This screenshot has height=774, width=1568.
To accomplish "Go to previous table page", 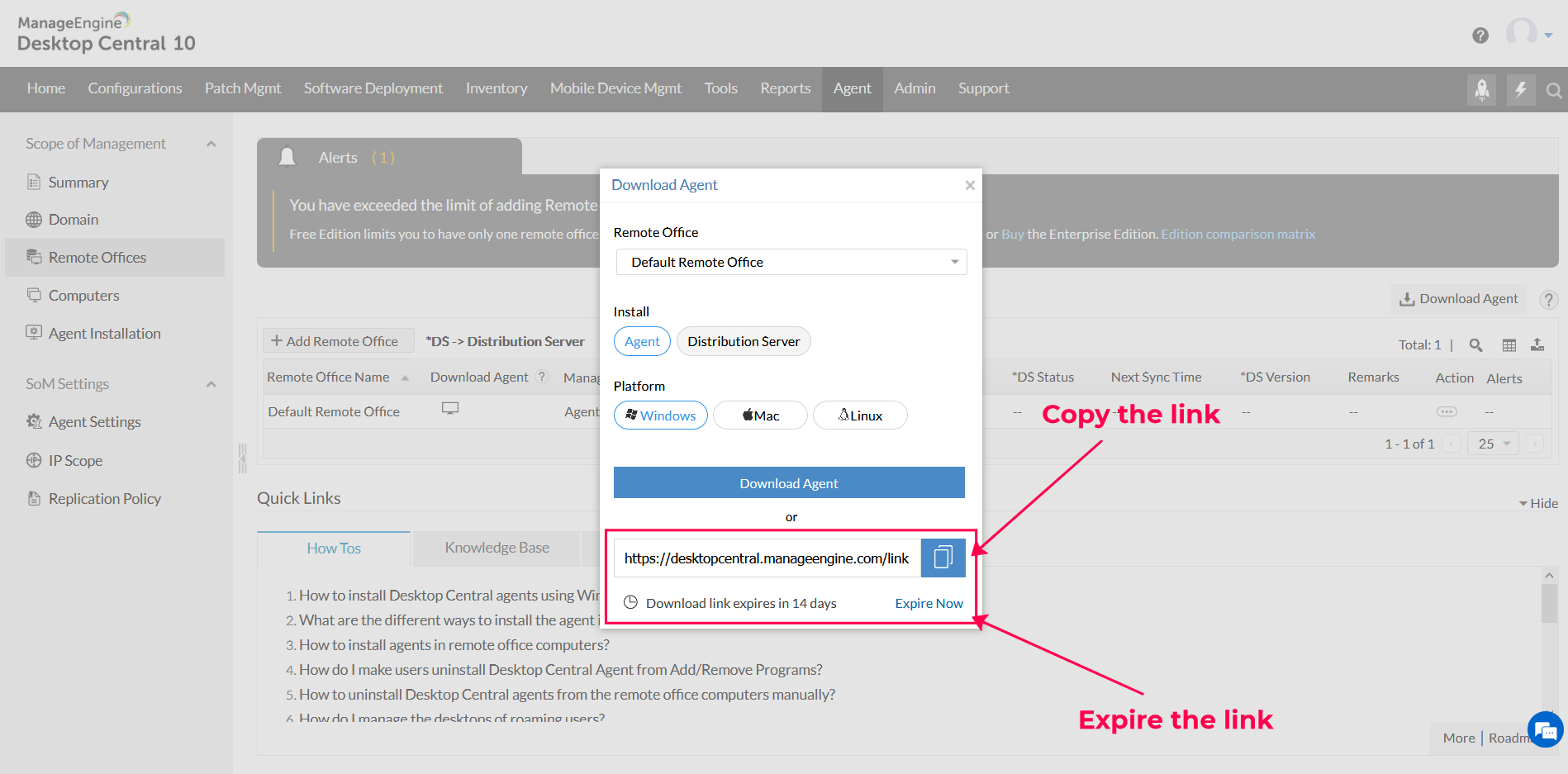I will (x=1452, y=444).
